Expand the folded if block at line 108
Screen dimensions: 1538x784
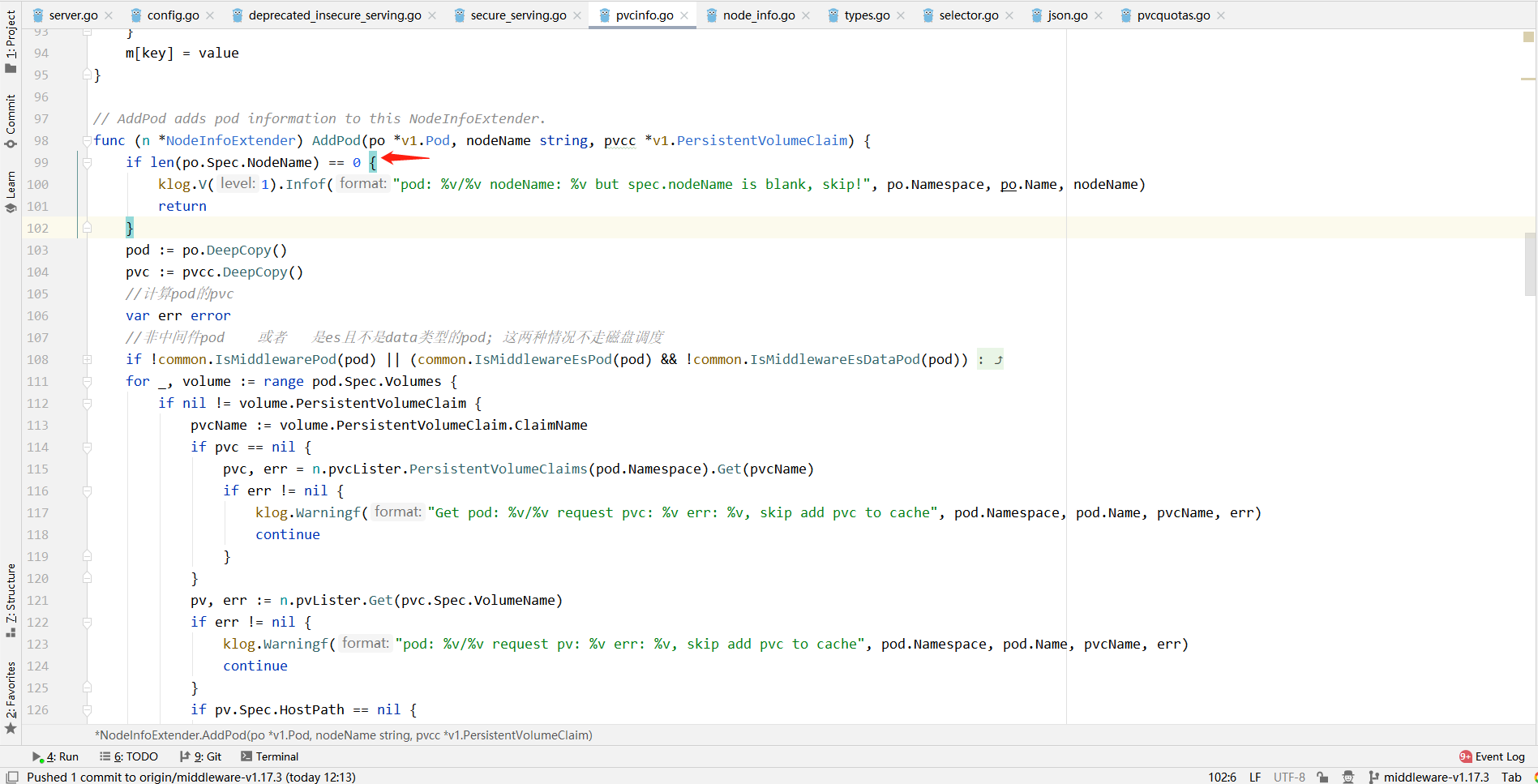87,359
